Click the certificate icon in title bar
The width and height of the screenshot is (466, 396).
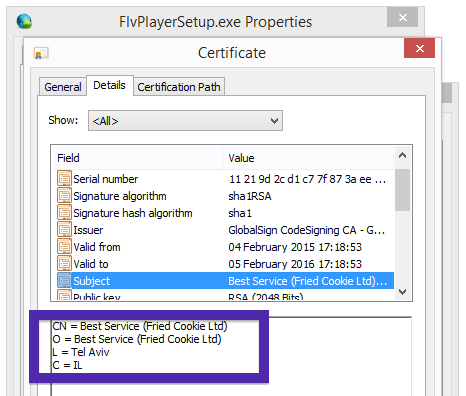click(x=41, y=53)
